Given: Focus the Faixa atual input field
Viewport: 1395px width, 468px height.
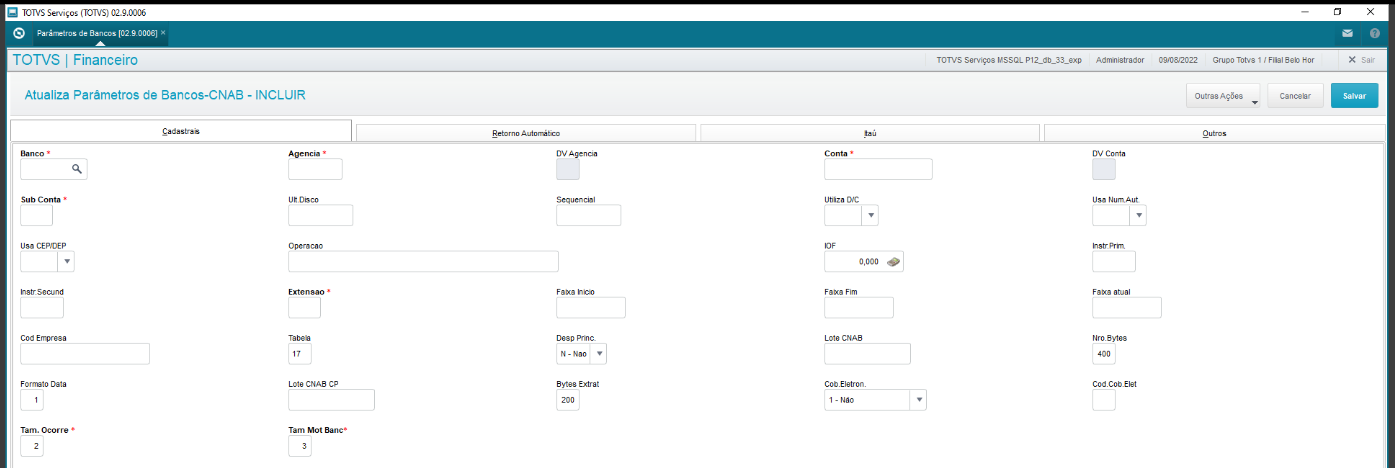Looking at the screenshot, I should pyautogui.click(x=1126, y=308).
